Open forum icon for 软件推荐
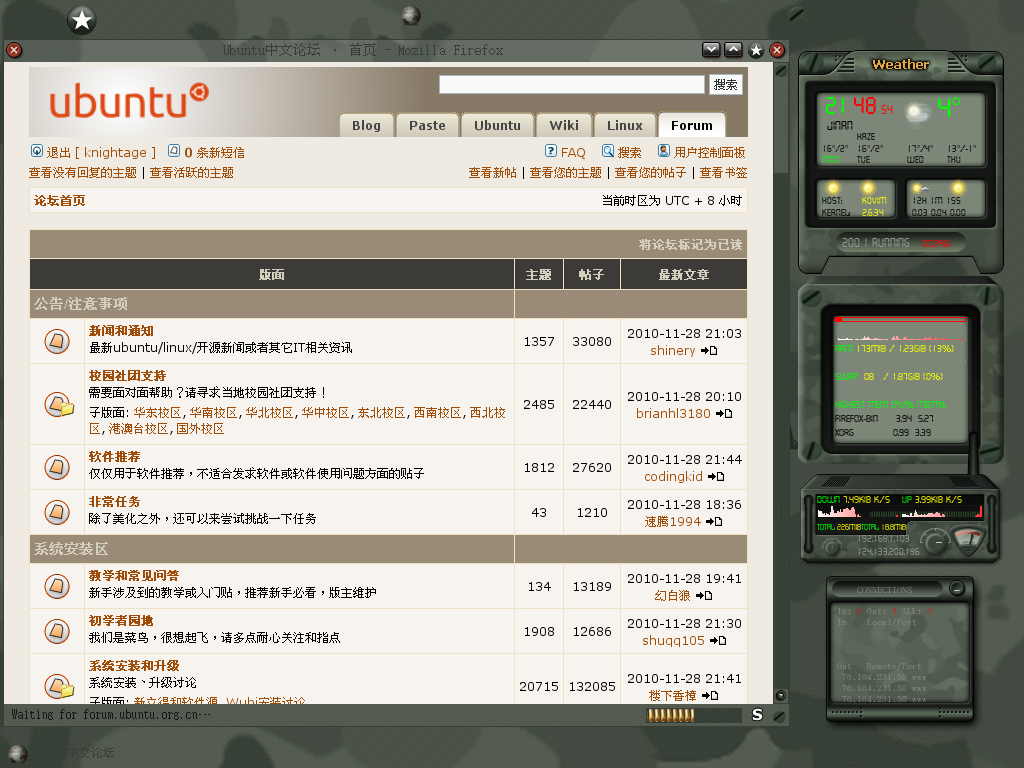Screen dimensions: 1024x768 pyautogui.click(x=57, y=467)
